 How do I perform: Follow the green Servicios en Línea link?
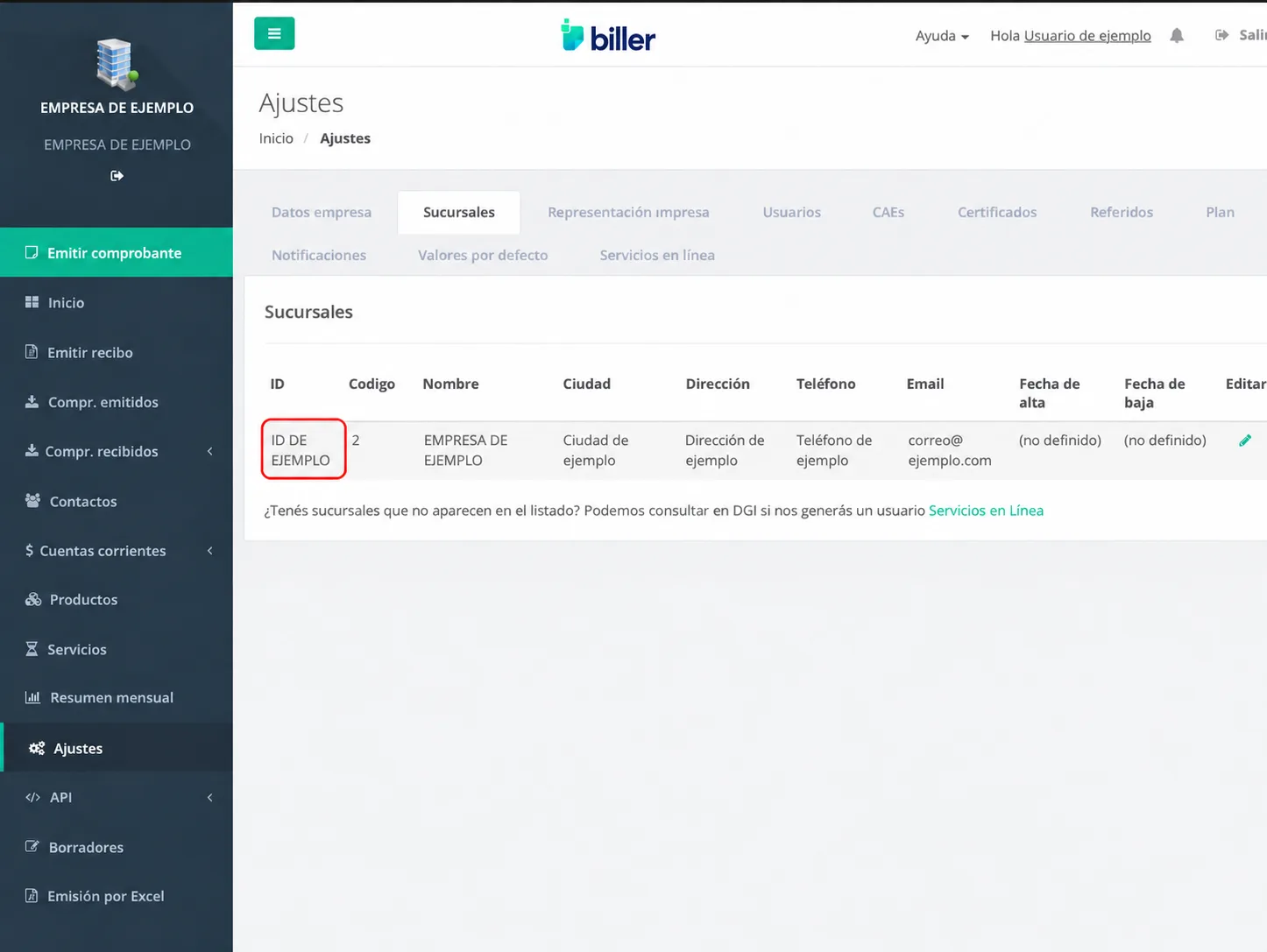coord(986,511)
